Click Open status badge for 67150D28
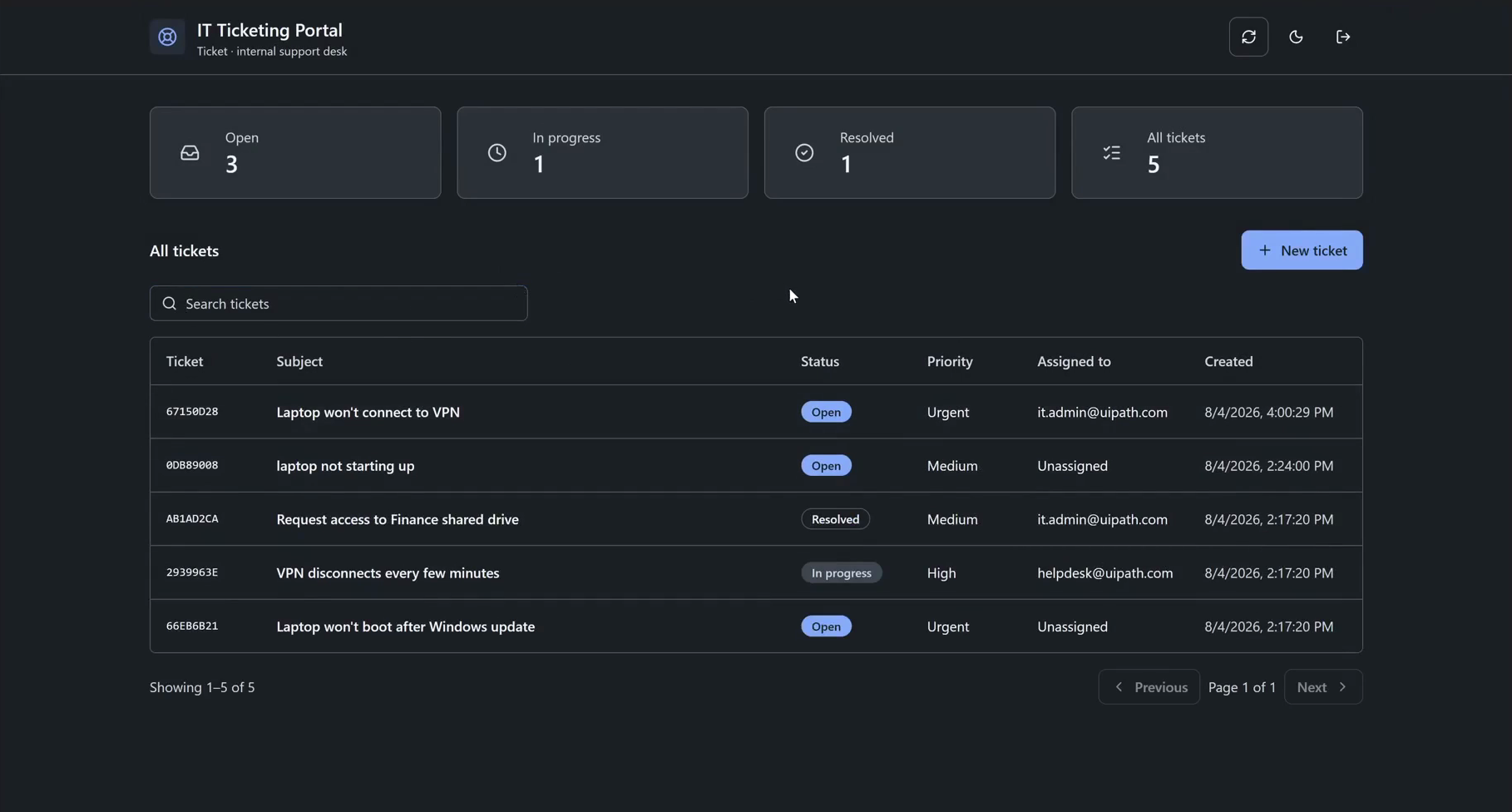1512x812 pixels. click(826, 412)
